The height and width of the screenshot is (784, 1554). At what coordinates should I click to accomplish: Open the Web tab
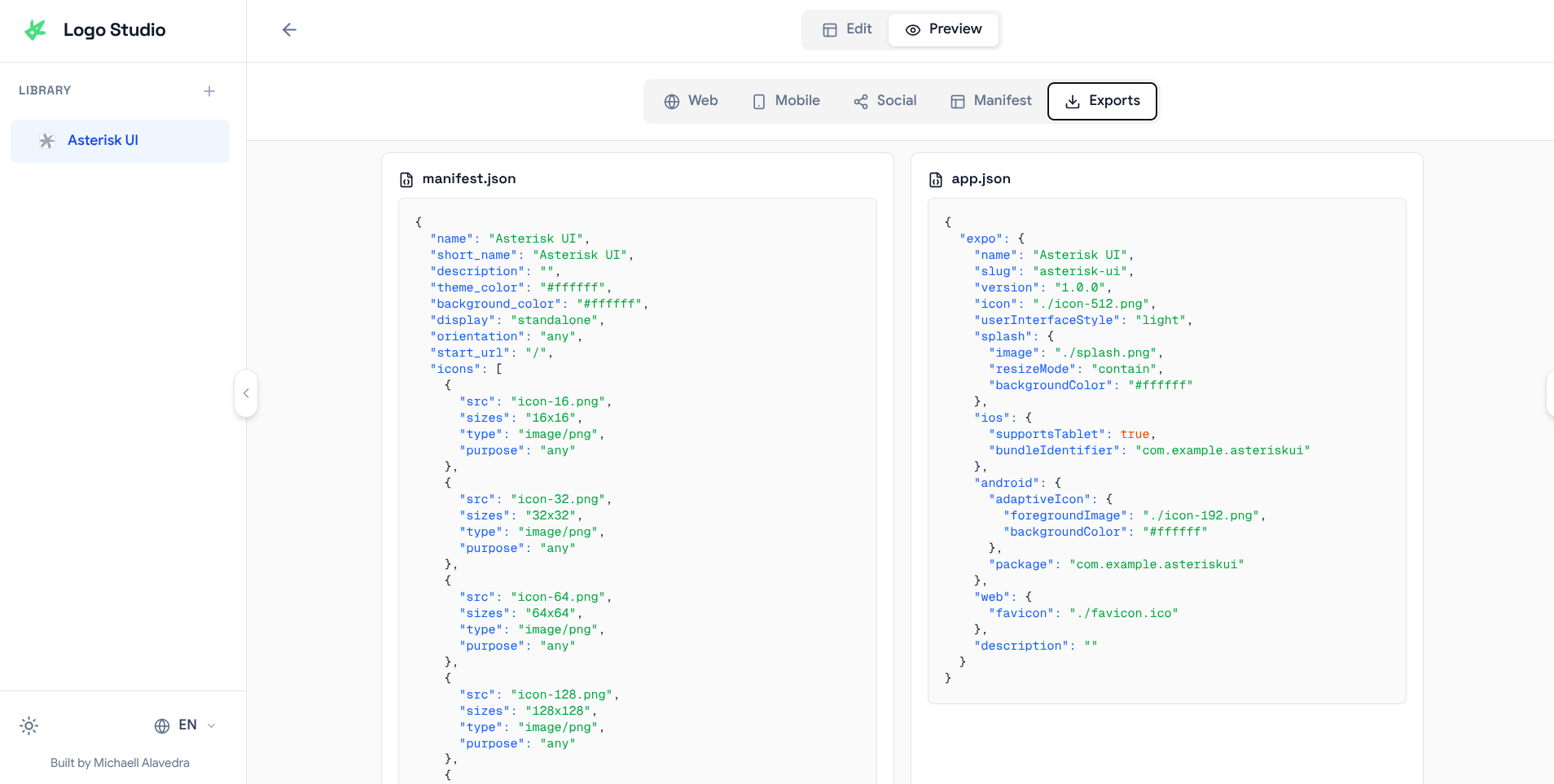pos(691,101)
